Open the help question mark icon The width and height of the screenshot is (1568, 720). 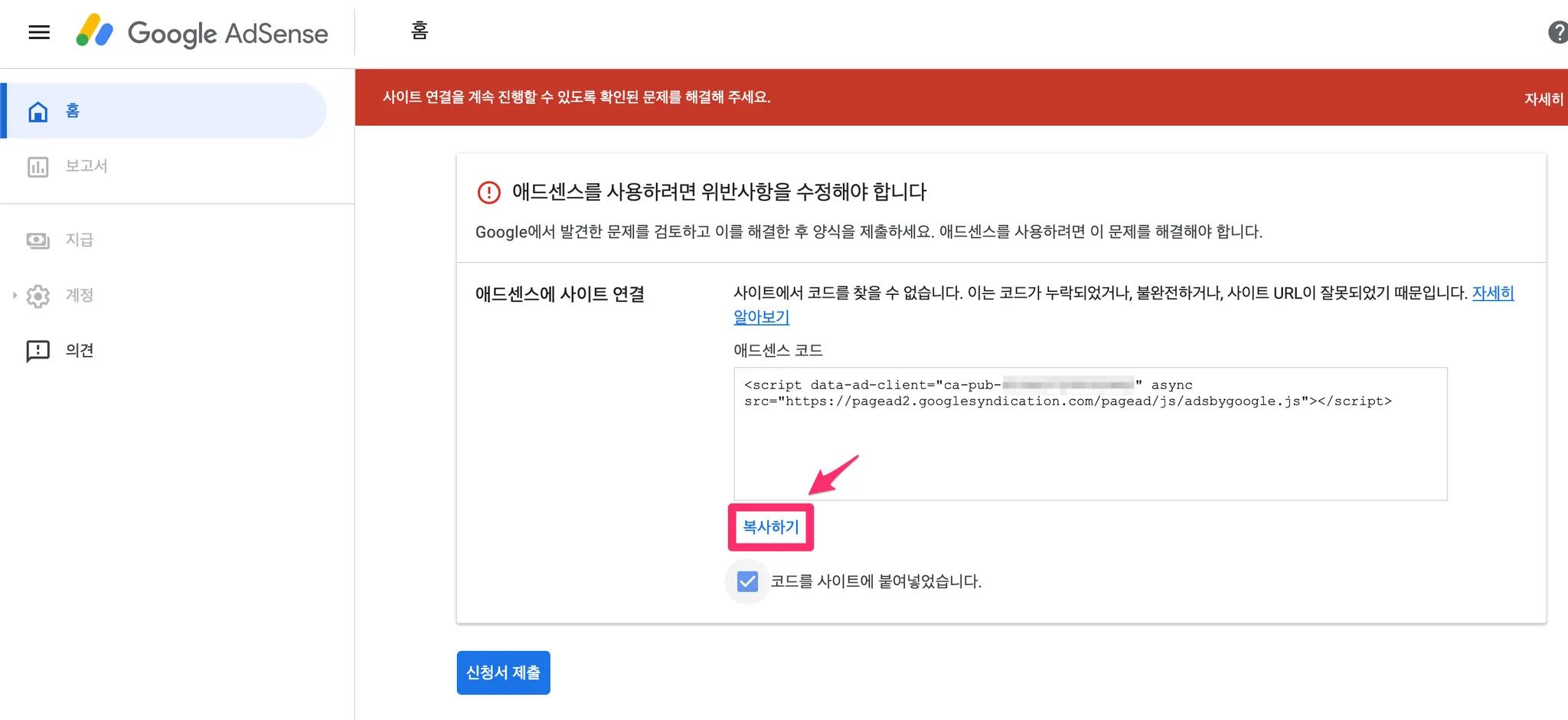coord(1558,32)
